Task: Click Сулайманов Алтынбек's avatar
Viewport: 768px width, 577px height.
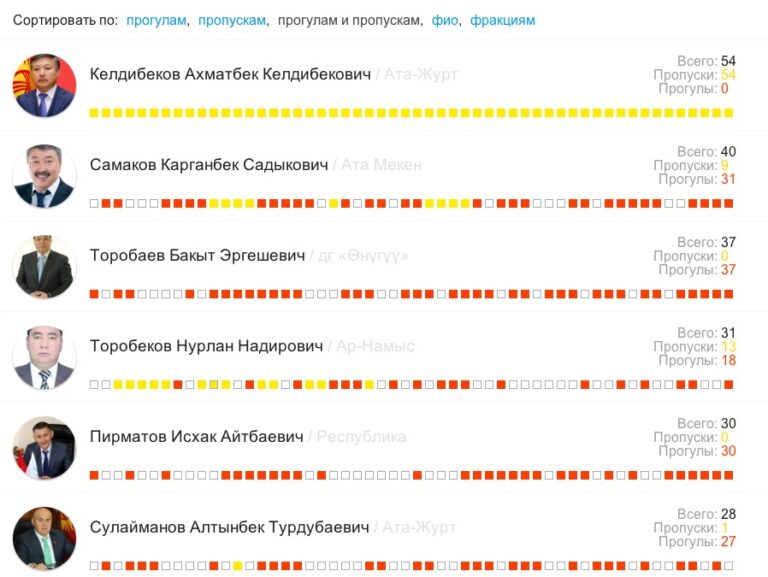Action: coord(44,539)
